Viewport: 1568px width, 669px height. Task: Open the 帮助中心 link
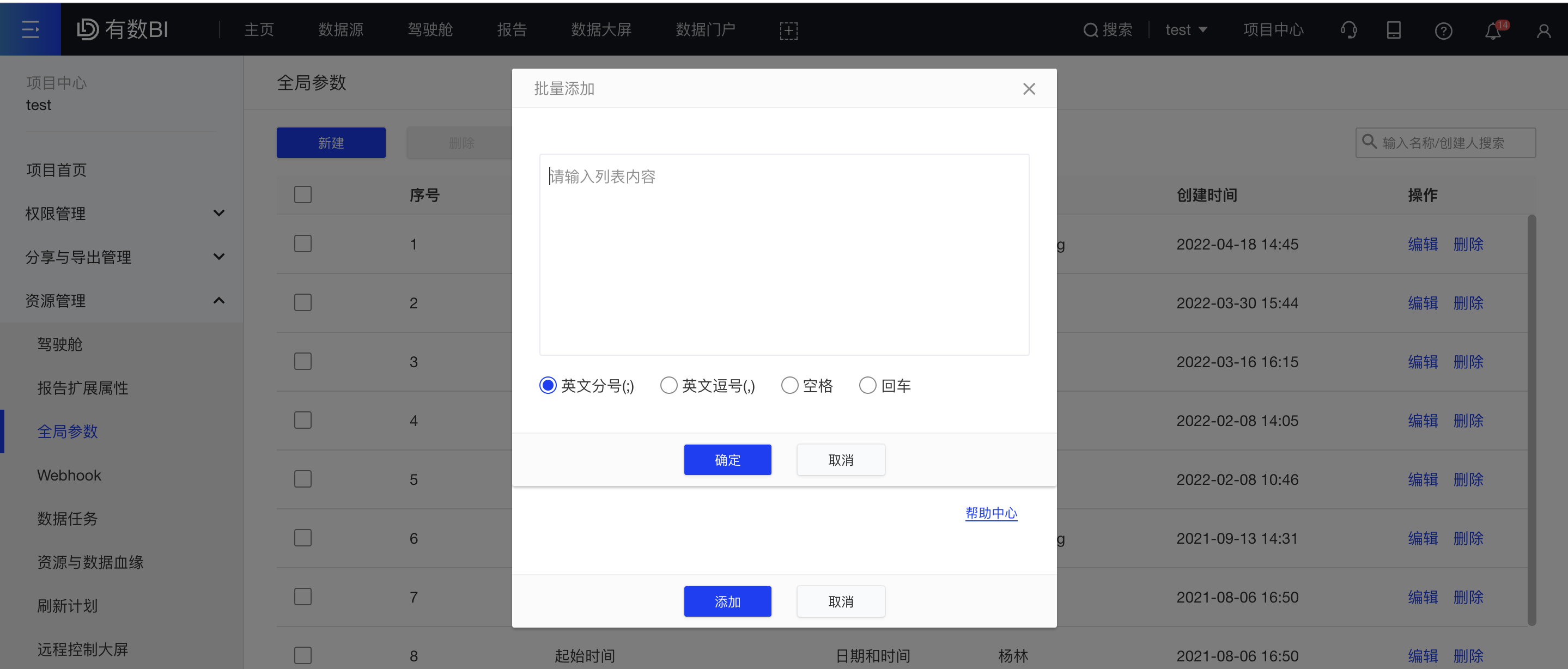[x=991, y=513]
